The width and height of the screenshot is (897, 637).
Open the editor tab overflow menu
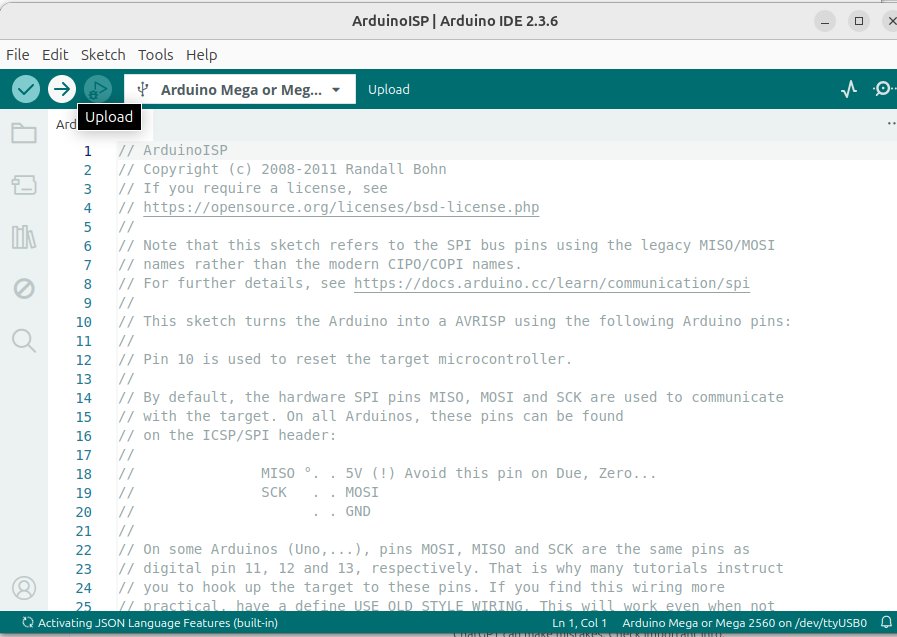click(890, 124)
